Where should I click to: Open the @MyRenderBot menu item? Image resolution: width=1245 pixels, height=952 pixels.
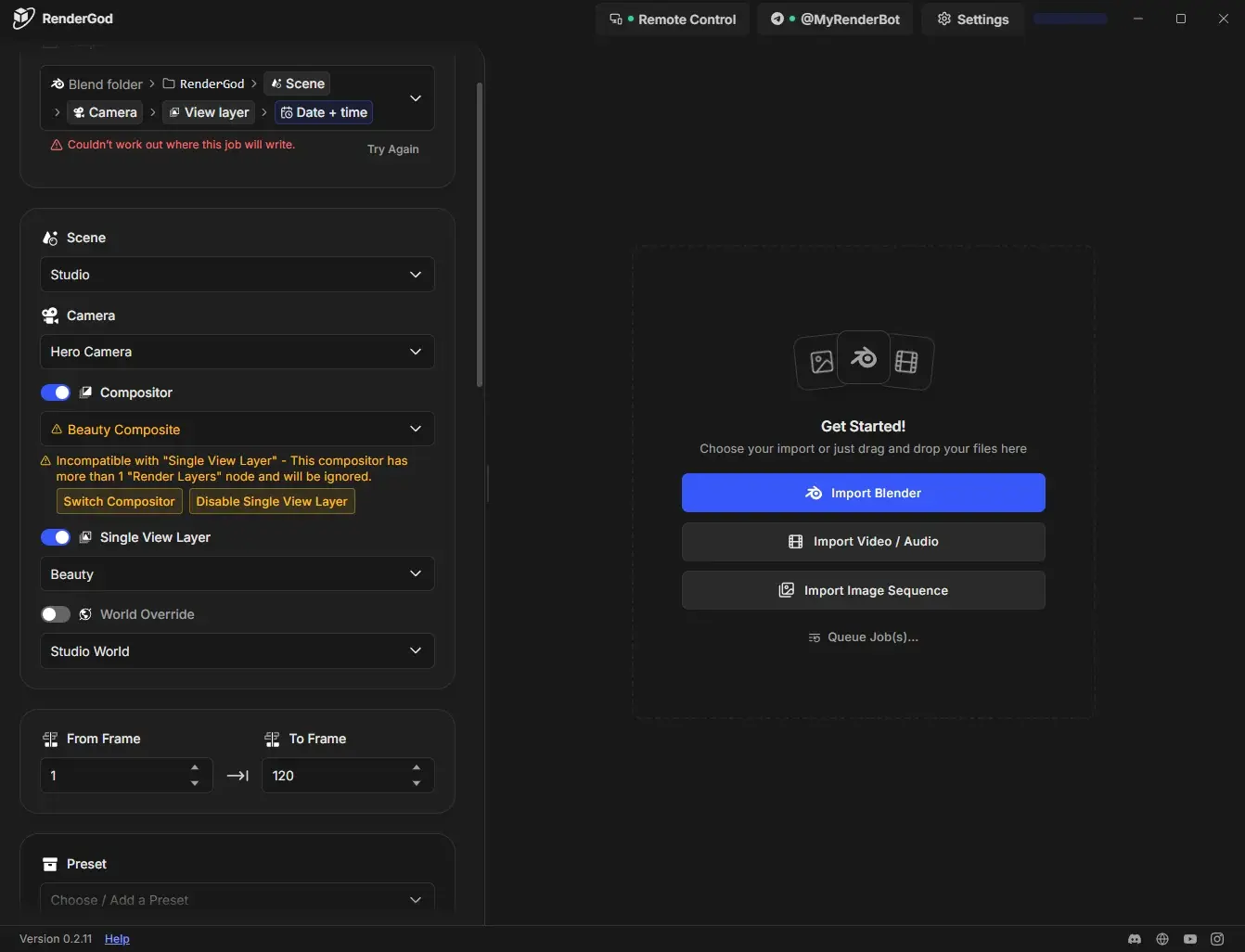(x=835, y=19)
